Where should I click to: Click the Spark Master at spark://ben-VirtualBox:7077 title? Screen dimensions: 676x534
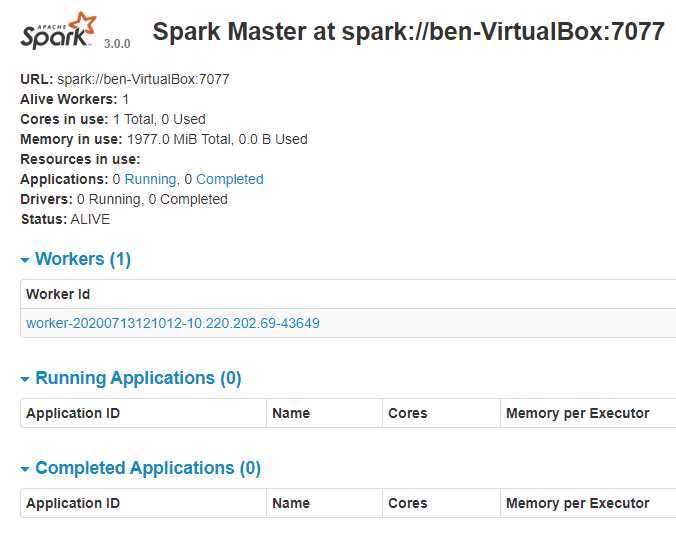(x=409, y=31)
